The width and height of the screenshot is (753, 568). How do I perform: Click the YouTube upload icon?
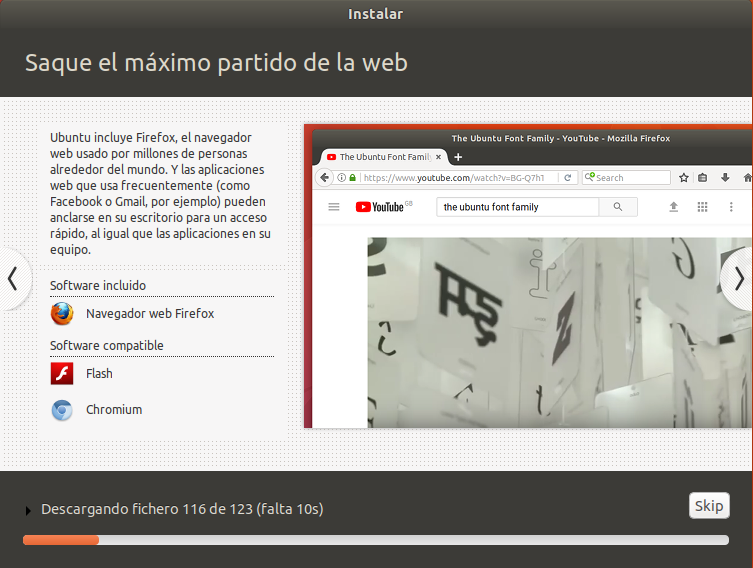coord(674,207)
